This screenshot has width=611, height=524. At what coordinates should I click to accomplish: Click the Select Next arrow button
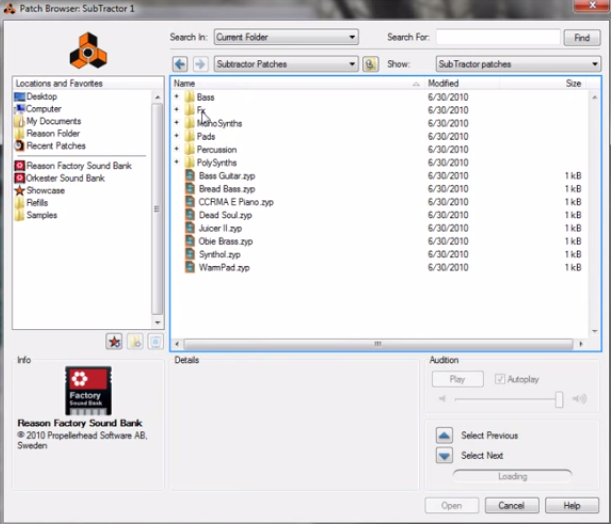click(444, 455)
